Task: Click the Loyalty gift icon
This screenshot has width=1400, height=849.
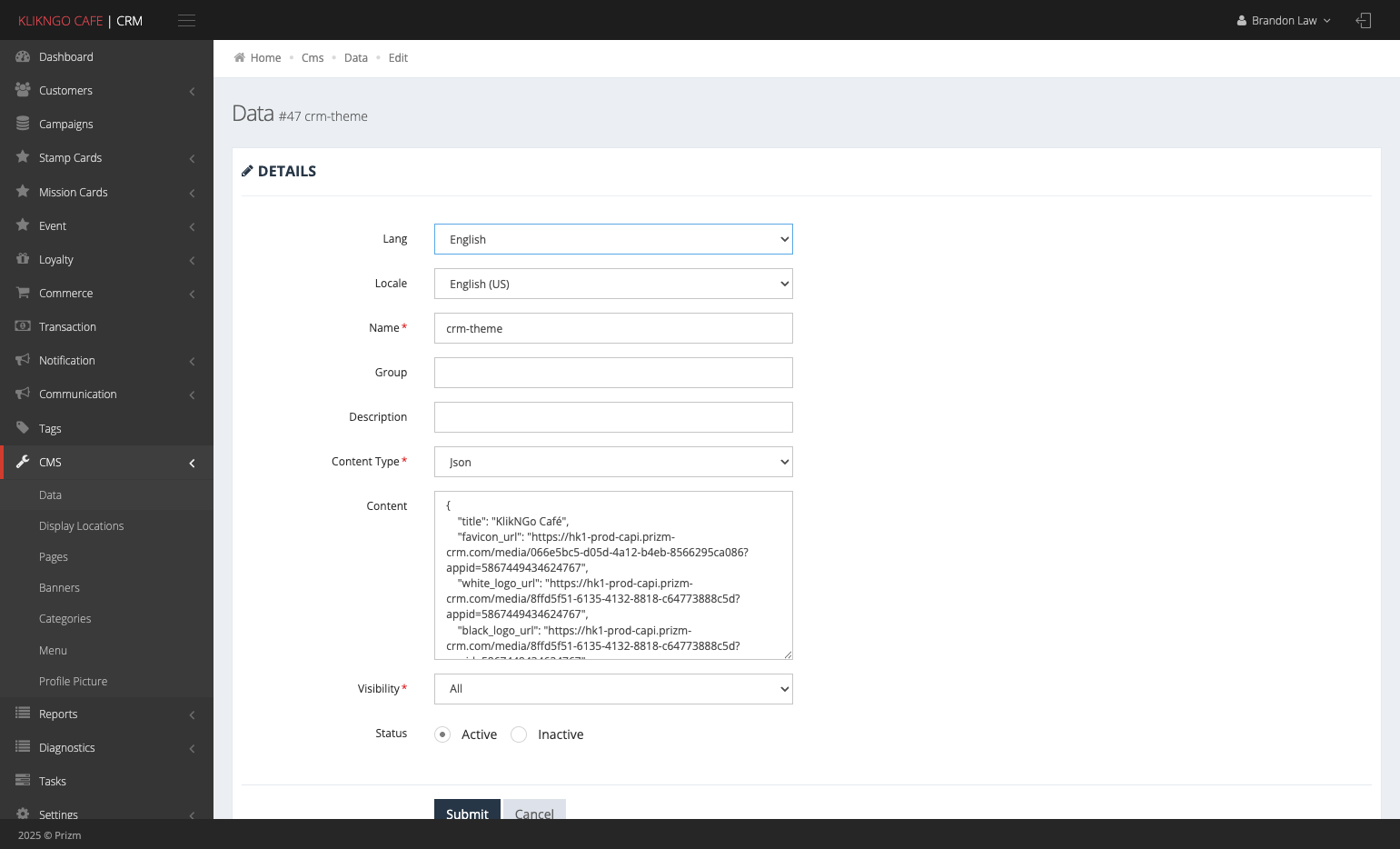Action: 23,259
